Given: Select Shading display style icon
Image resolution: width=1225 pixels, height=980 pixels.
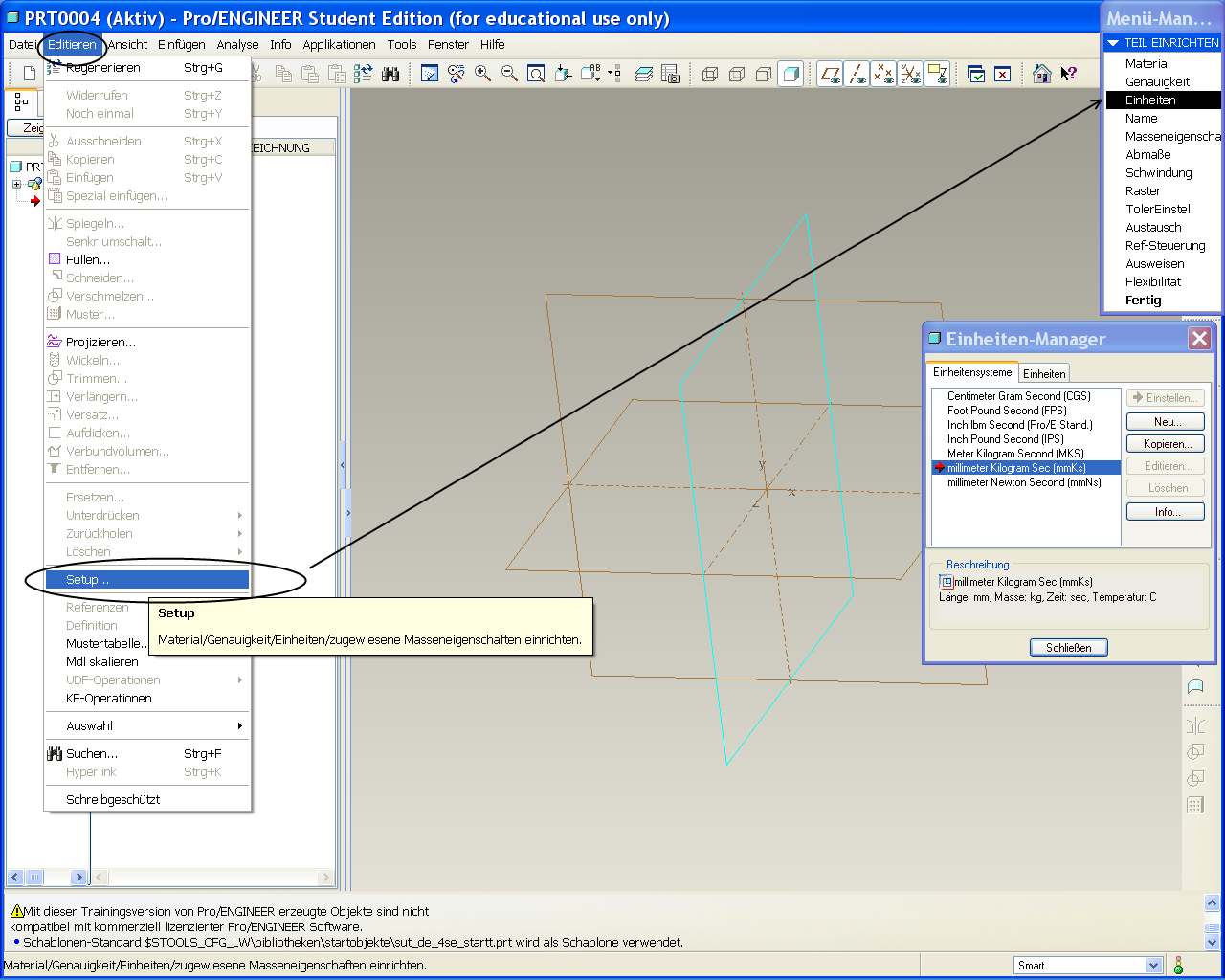Looking at the screenshot, I should (791, 74).
